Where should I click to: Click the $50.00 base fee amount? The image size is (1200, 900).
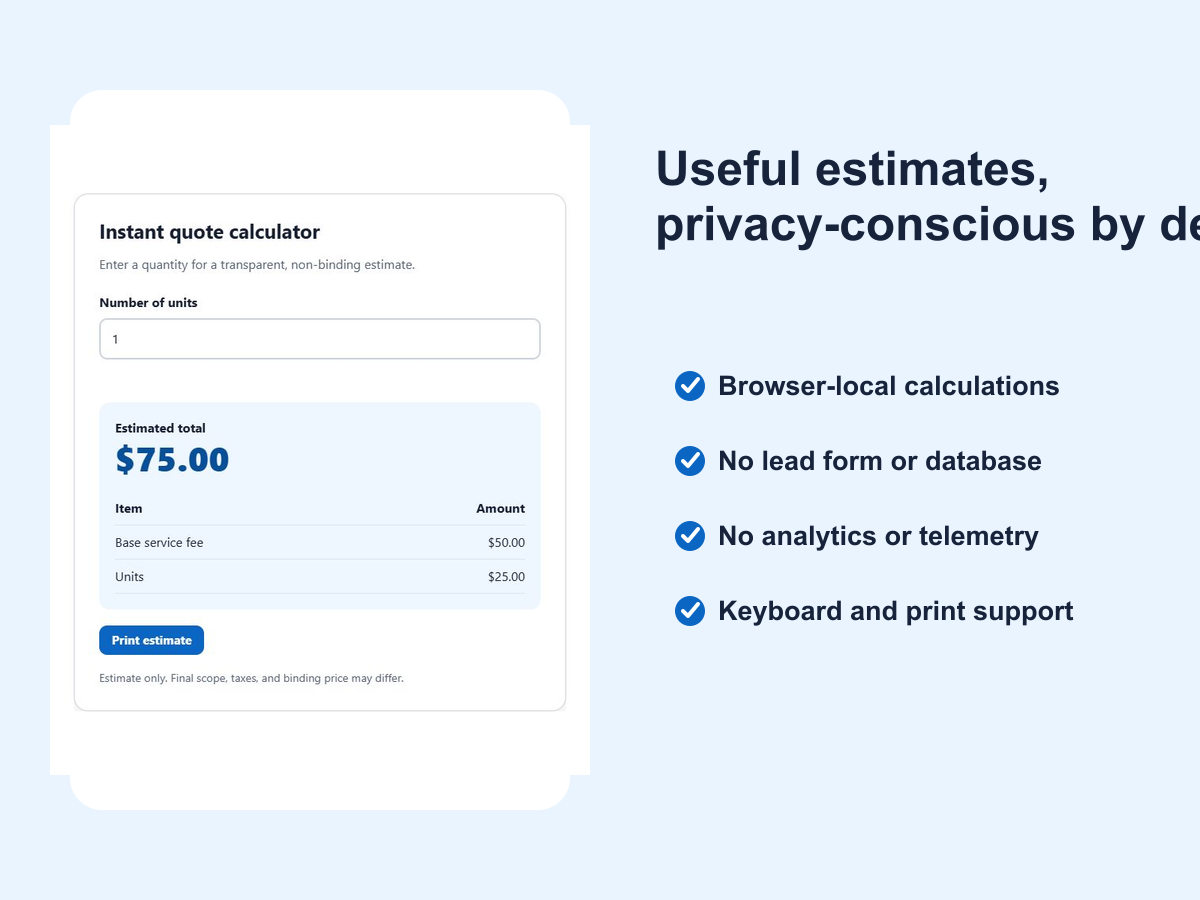506,543
